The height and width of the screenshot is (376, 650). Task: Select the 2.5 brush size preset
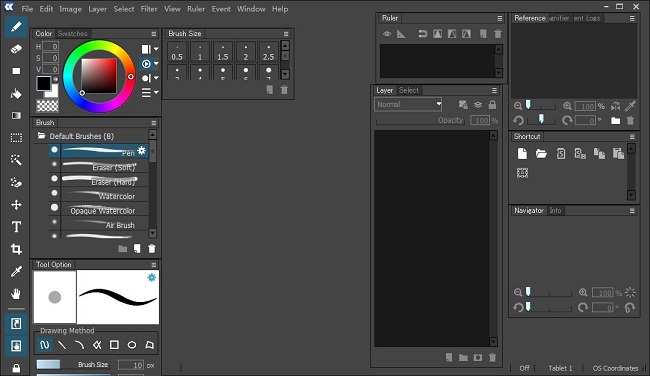tap(268, 52)
